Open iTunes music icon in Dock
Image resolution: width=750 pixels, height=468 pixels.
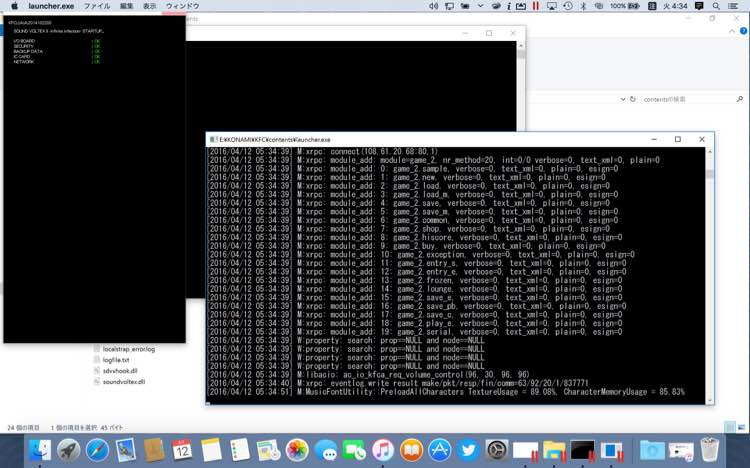click(x=383, y=450)
